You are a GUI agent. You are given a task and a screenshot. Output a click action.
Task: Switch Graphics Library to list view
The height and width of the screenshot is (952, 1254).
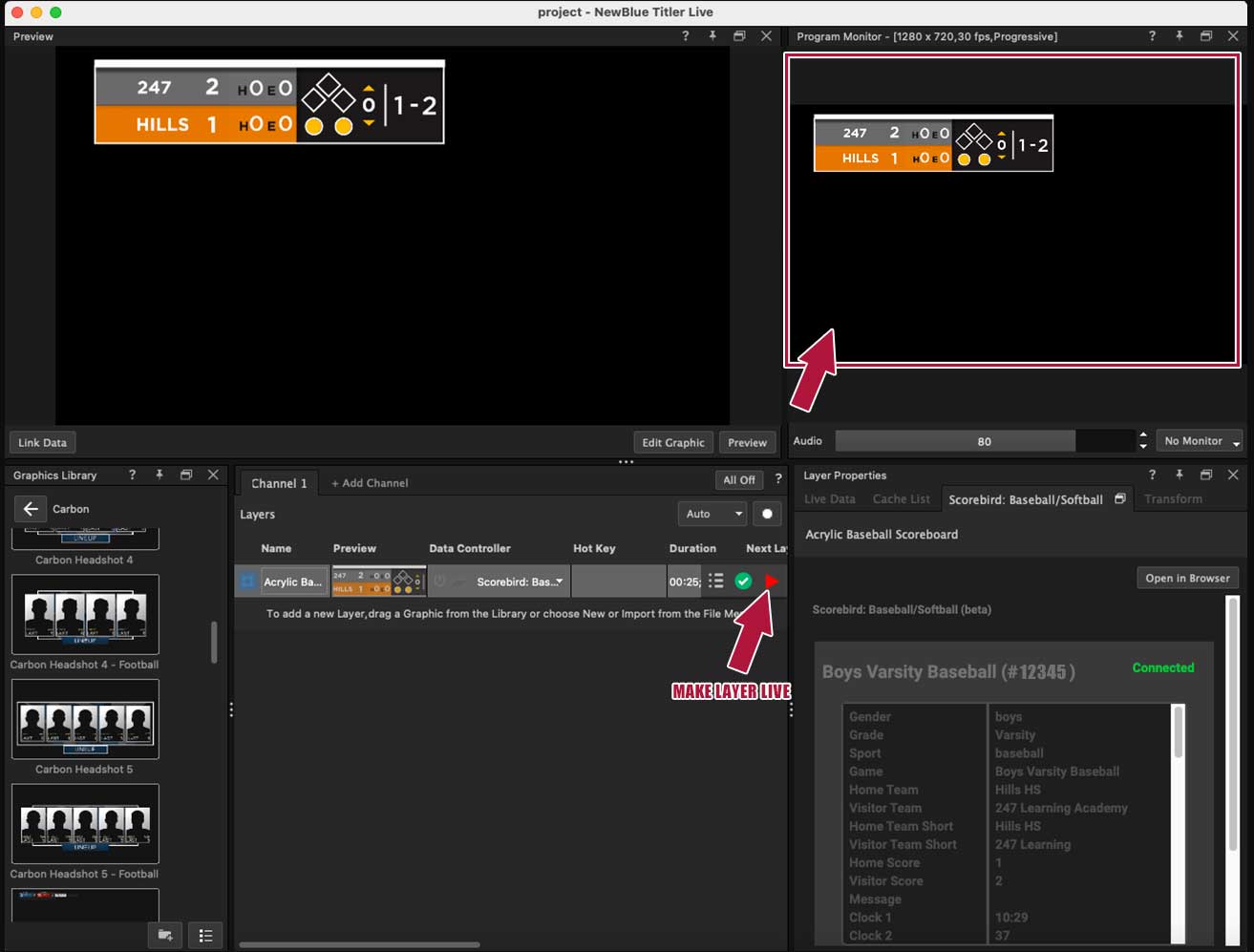pos(205,936)
